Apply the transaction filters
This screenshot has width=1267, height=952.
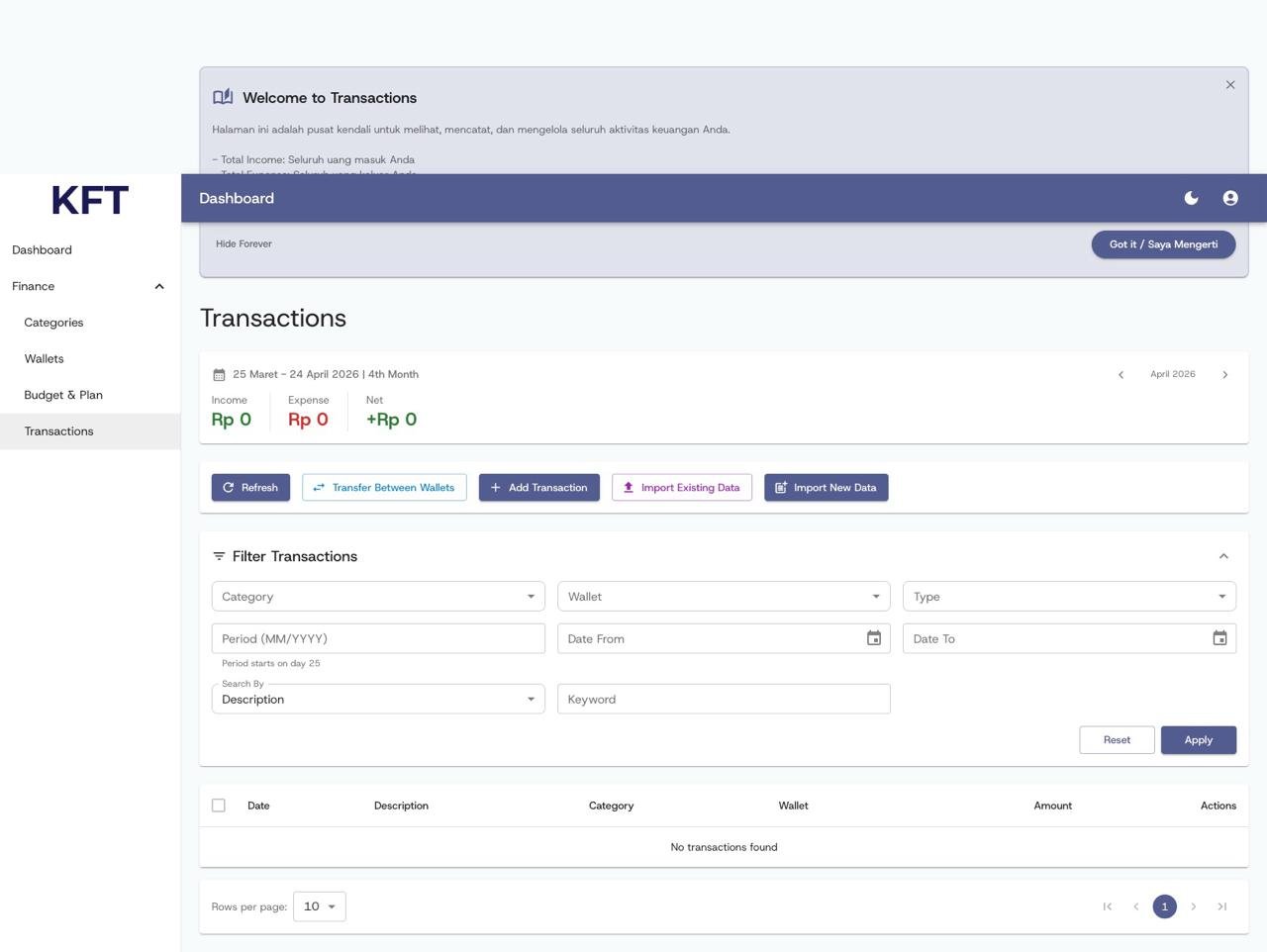pyautogui.click(x=1198, y=739)
